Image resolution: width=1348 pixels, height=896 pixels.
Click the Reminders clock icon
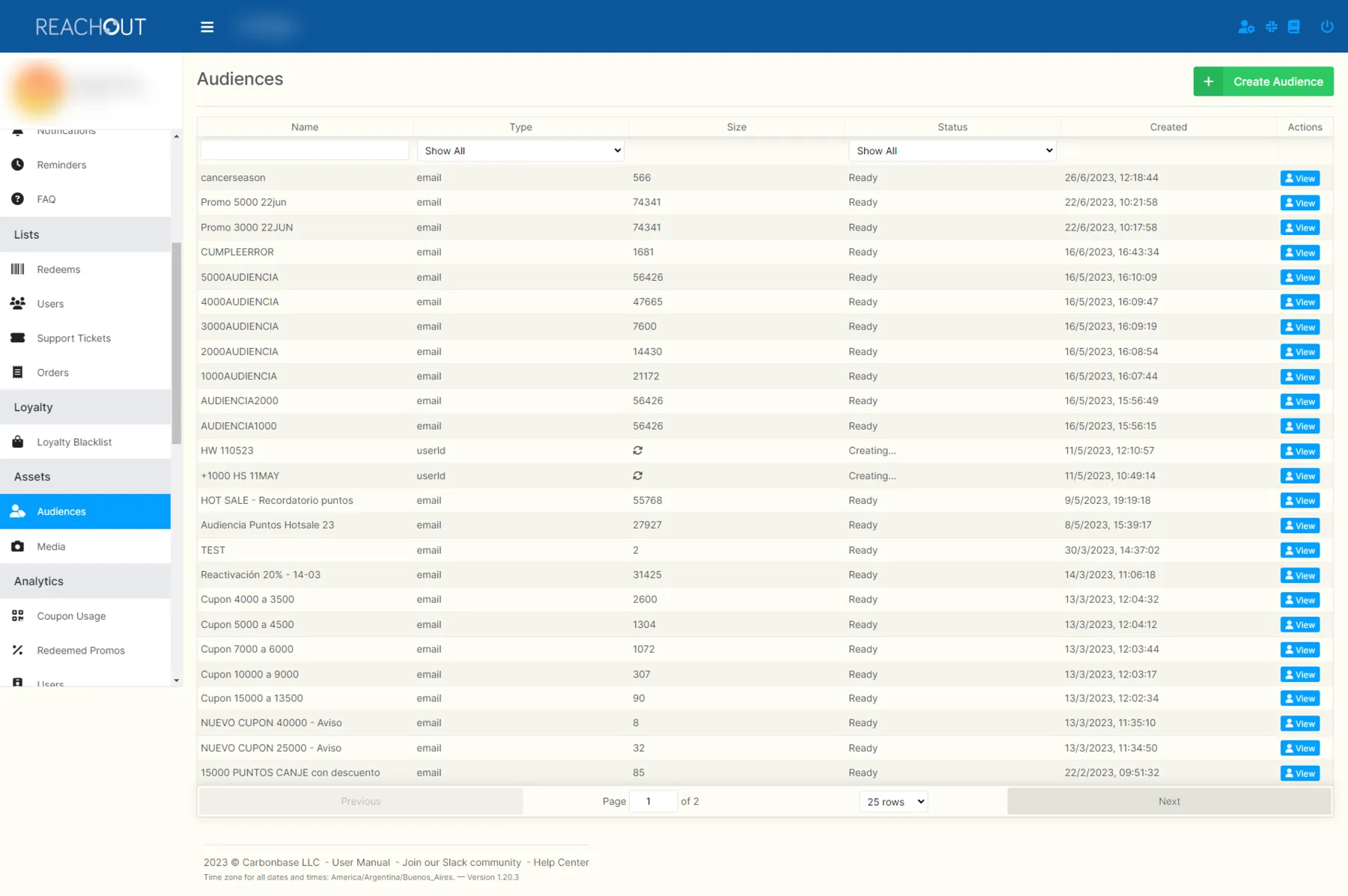point(18,164)
